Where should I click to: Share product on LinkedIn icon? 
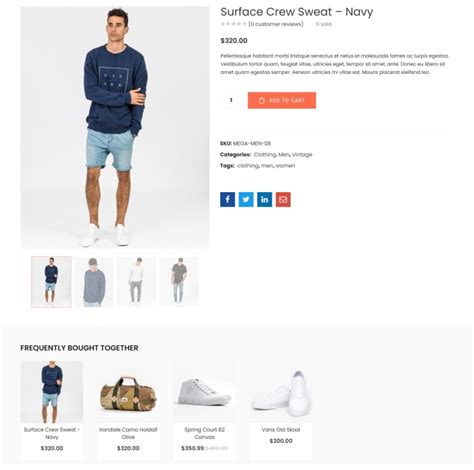[265, 199]
